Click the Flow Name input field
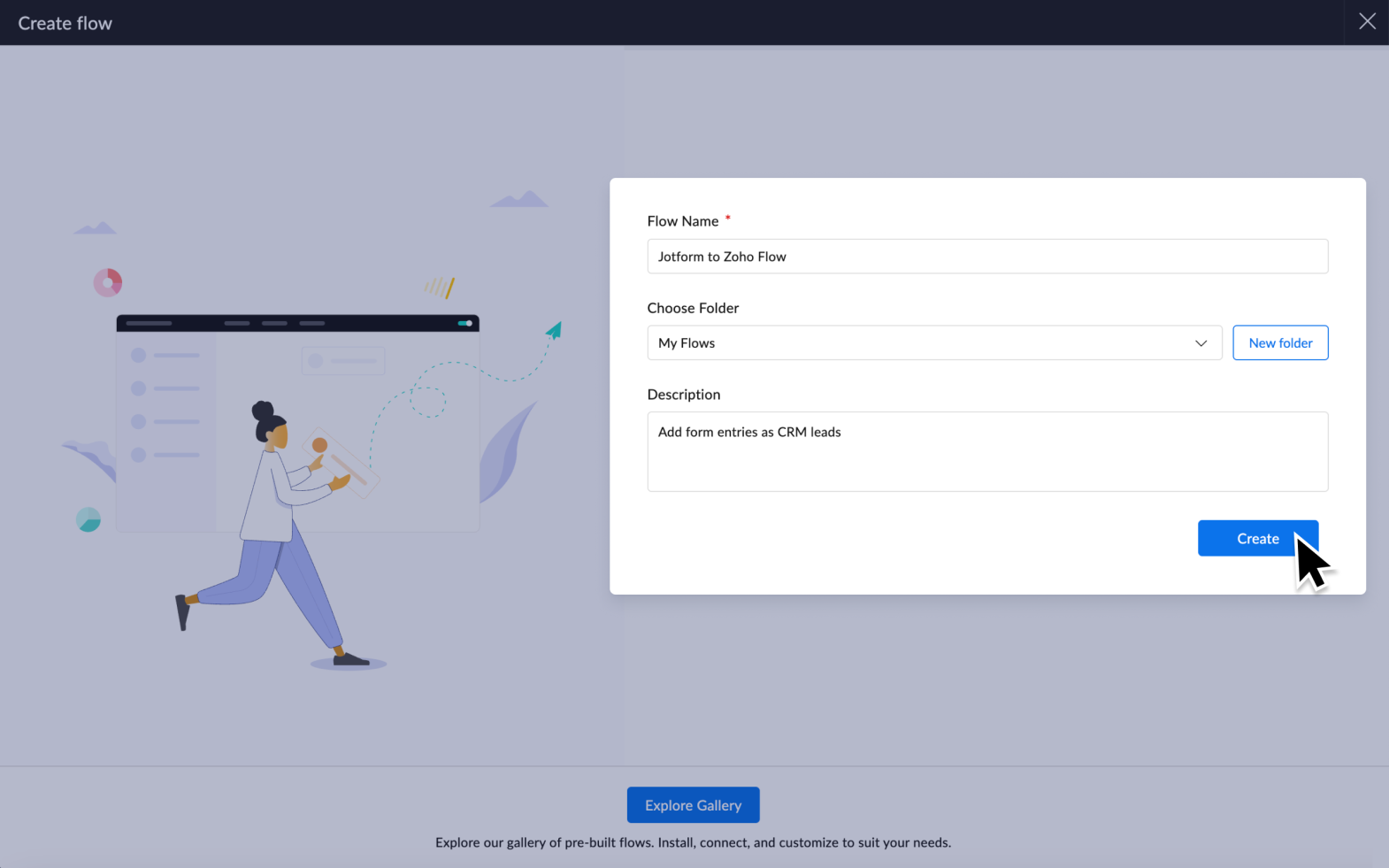This screenshot has width=1389, height=868. click(986, 257)
